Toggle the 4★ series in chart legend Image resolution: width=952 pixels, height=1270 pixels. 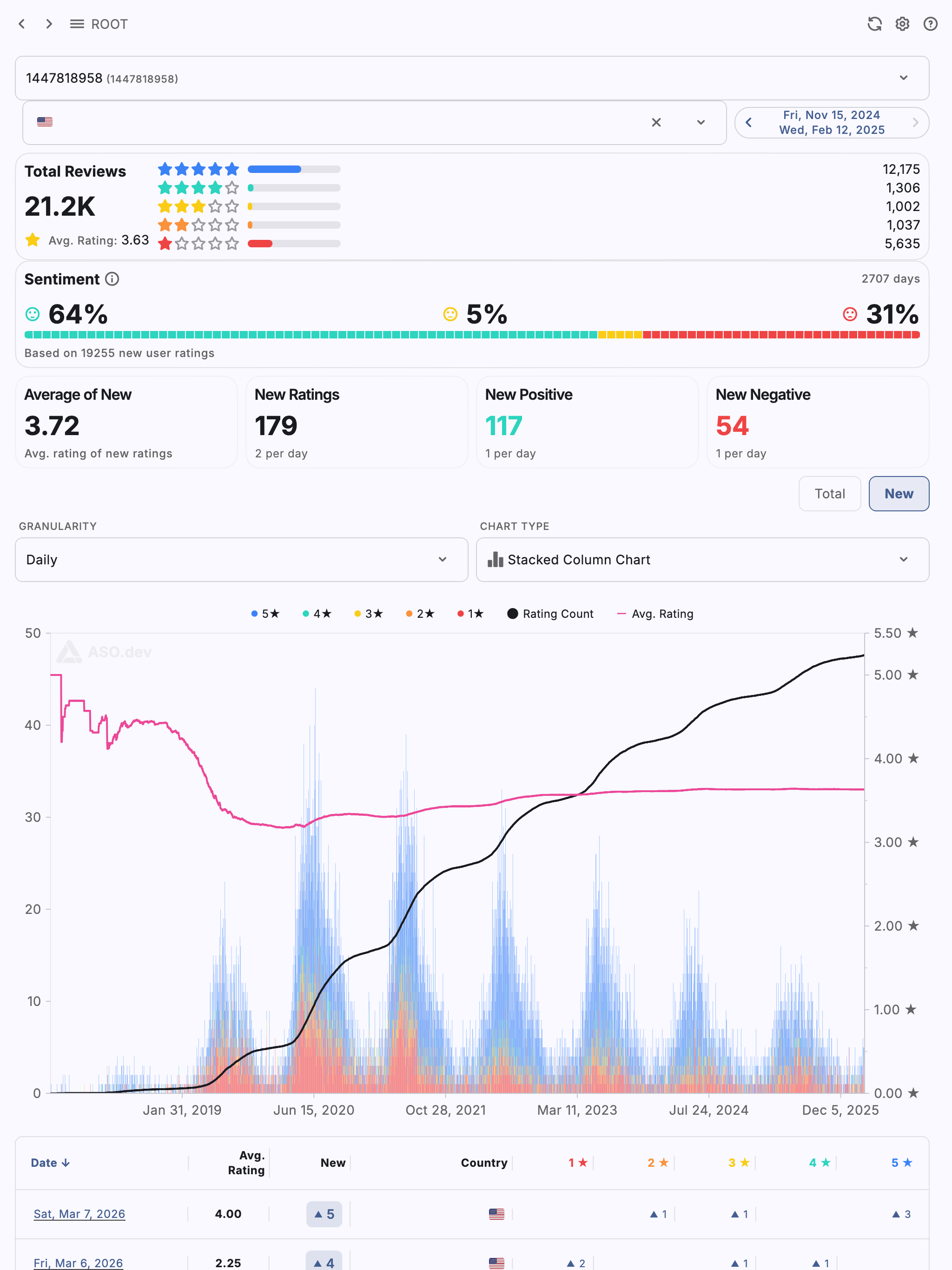[317, 614]
